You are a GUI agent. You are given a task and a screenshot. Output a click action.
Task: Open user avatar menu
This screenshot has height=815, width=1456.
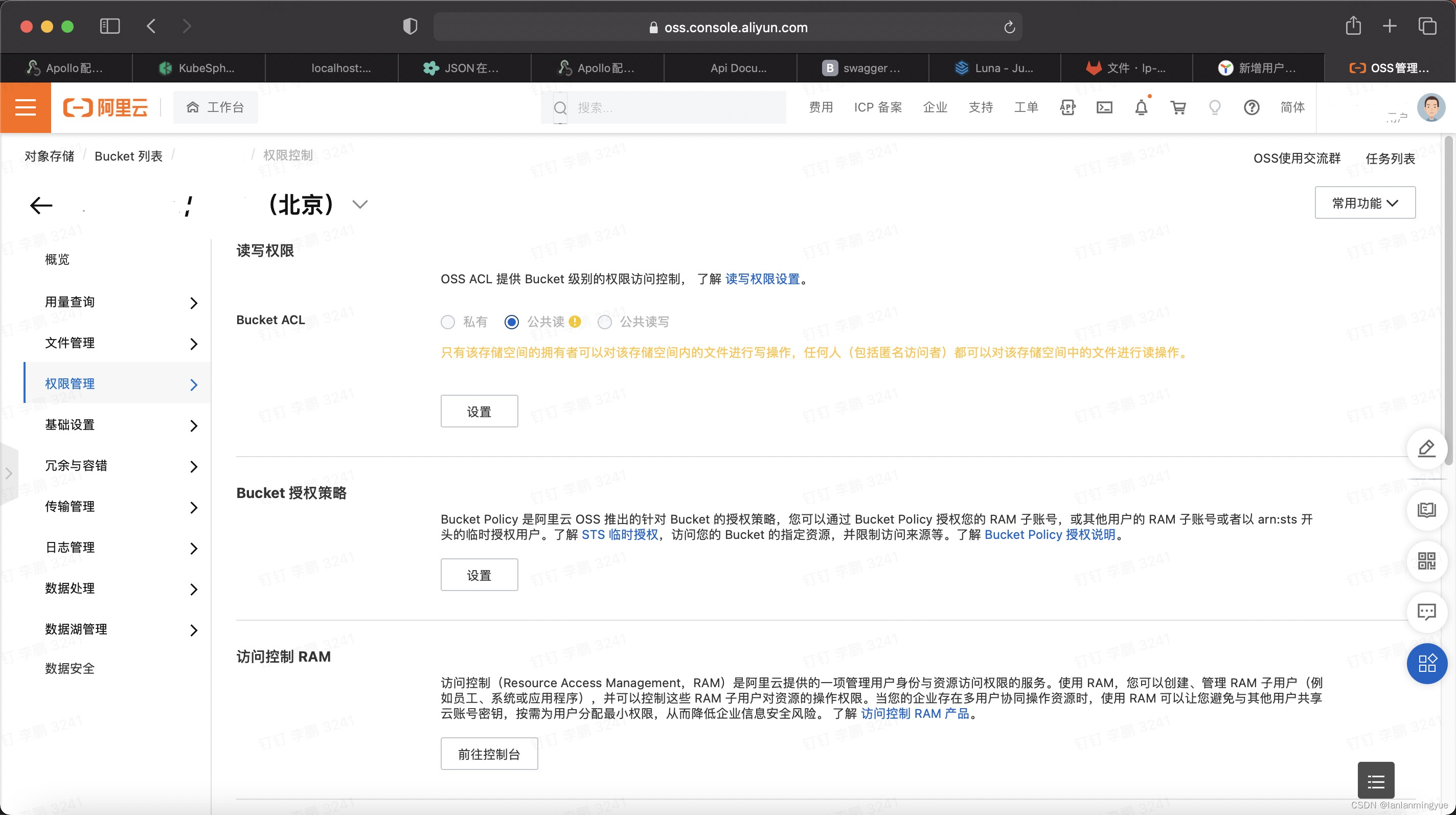point(1431,107)
